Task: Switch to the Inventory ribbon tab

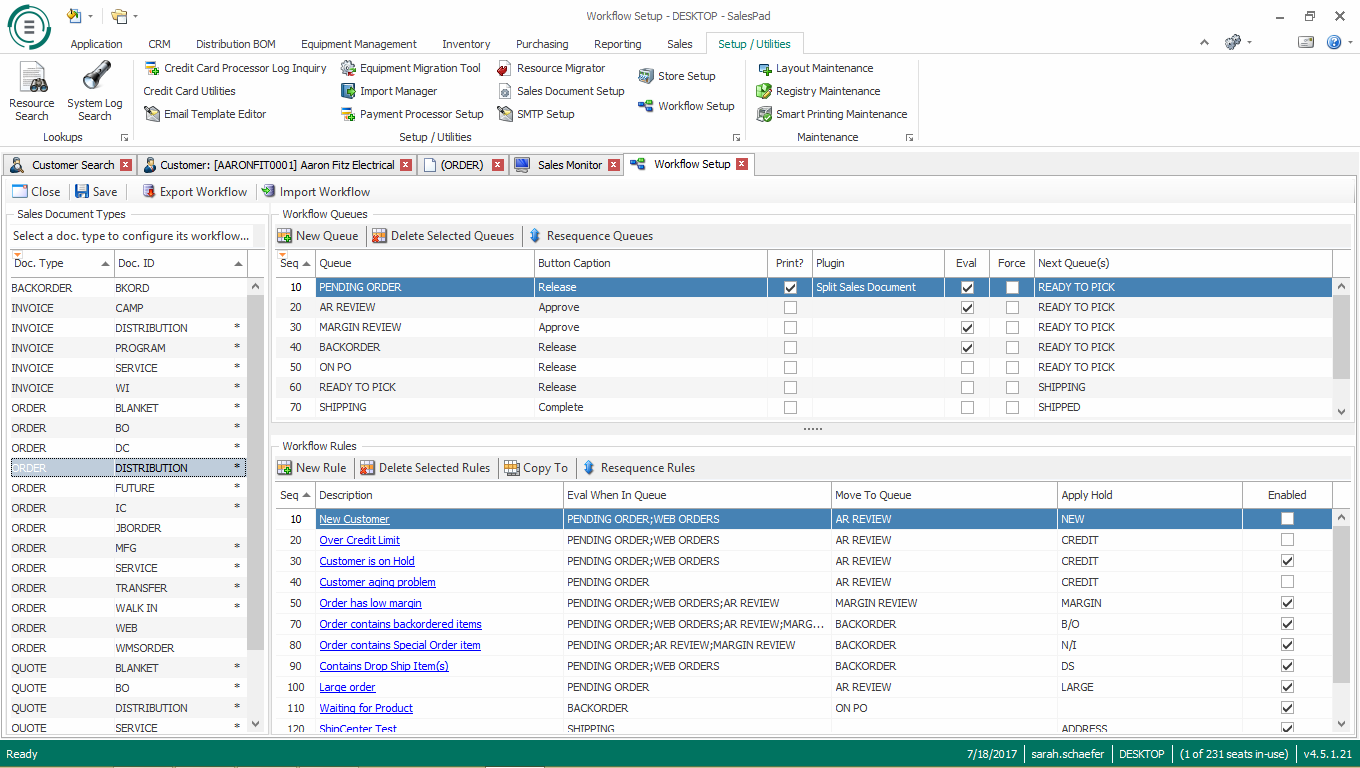Action: click(466, 44)
